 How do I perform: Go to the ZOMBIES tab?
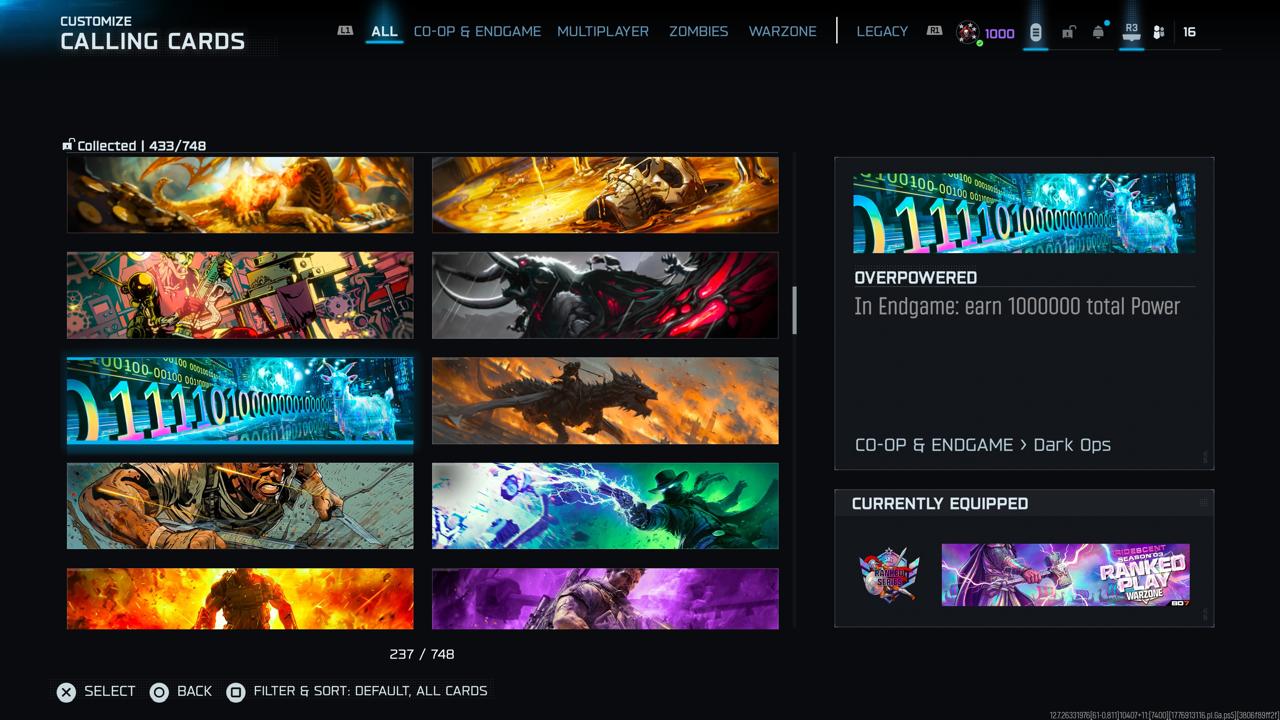698,31
